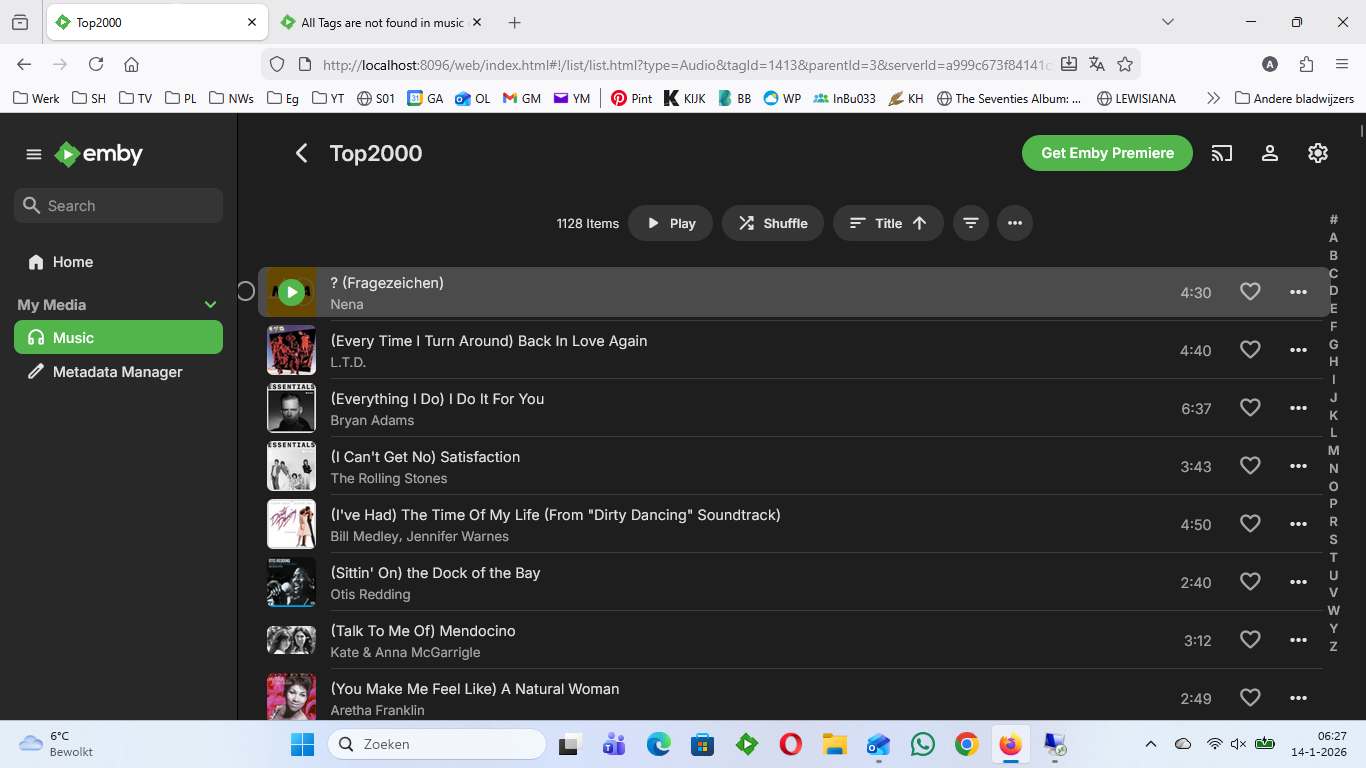
Task: Open the Emby cast to device icon
Action: pyautogui.click(x=1221, y=153)
